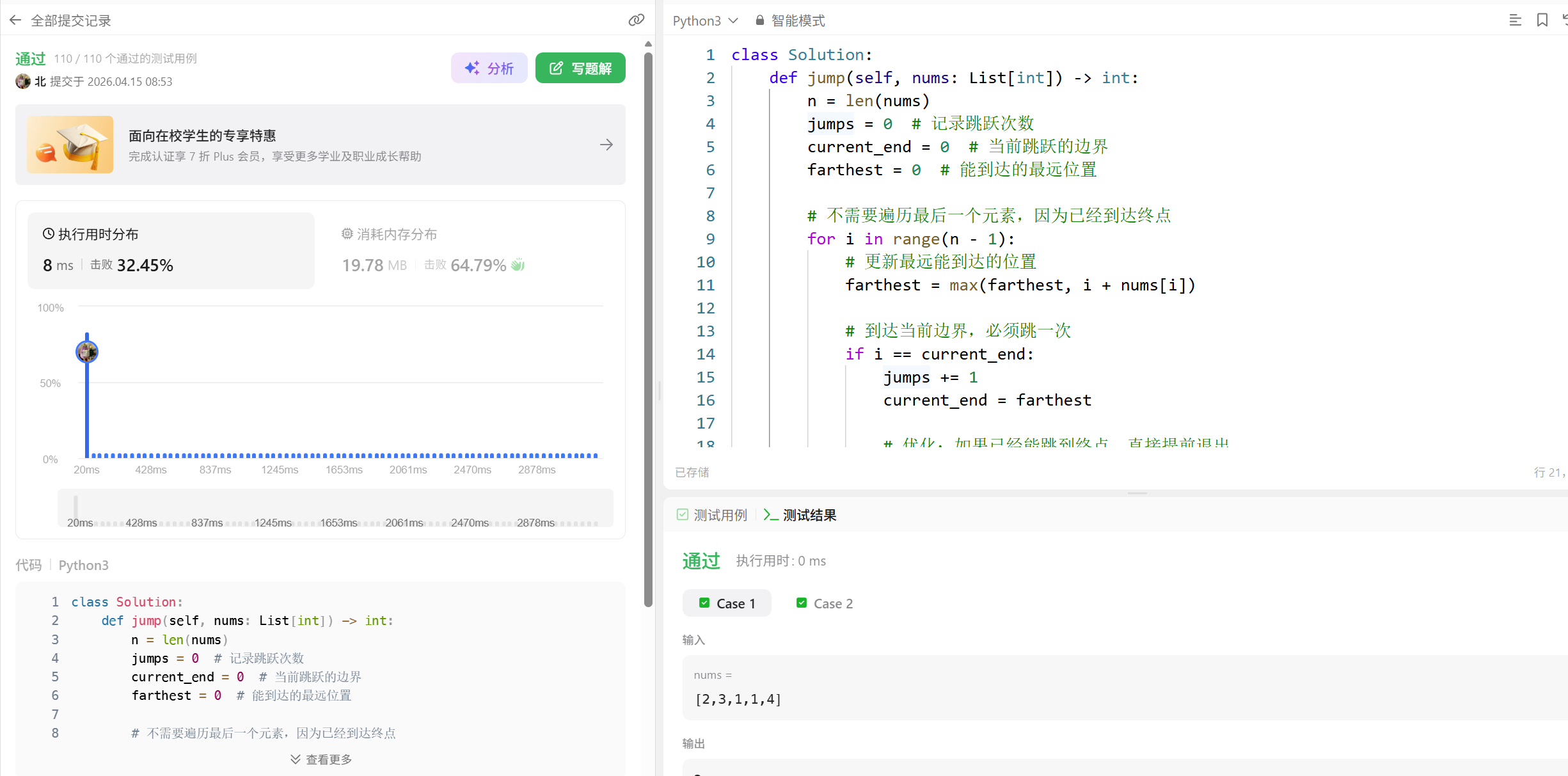The height and width of the screenshot is (776, 1568).
Task: Click the clapping hands icon after 64.79%
Action: (518, 265)
